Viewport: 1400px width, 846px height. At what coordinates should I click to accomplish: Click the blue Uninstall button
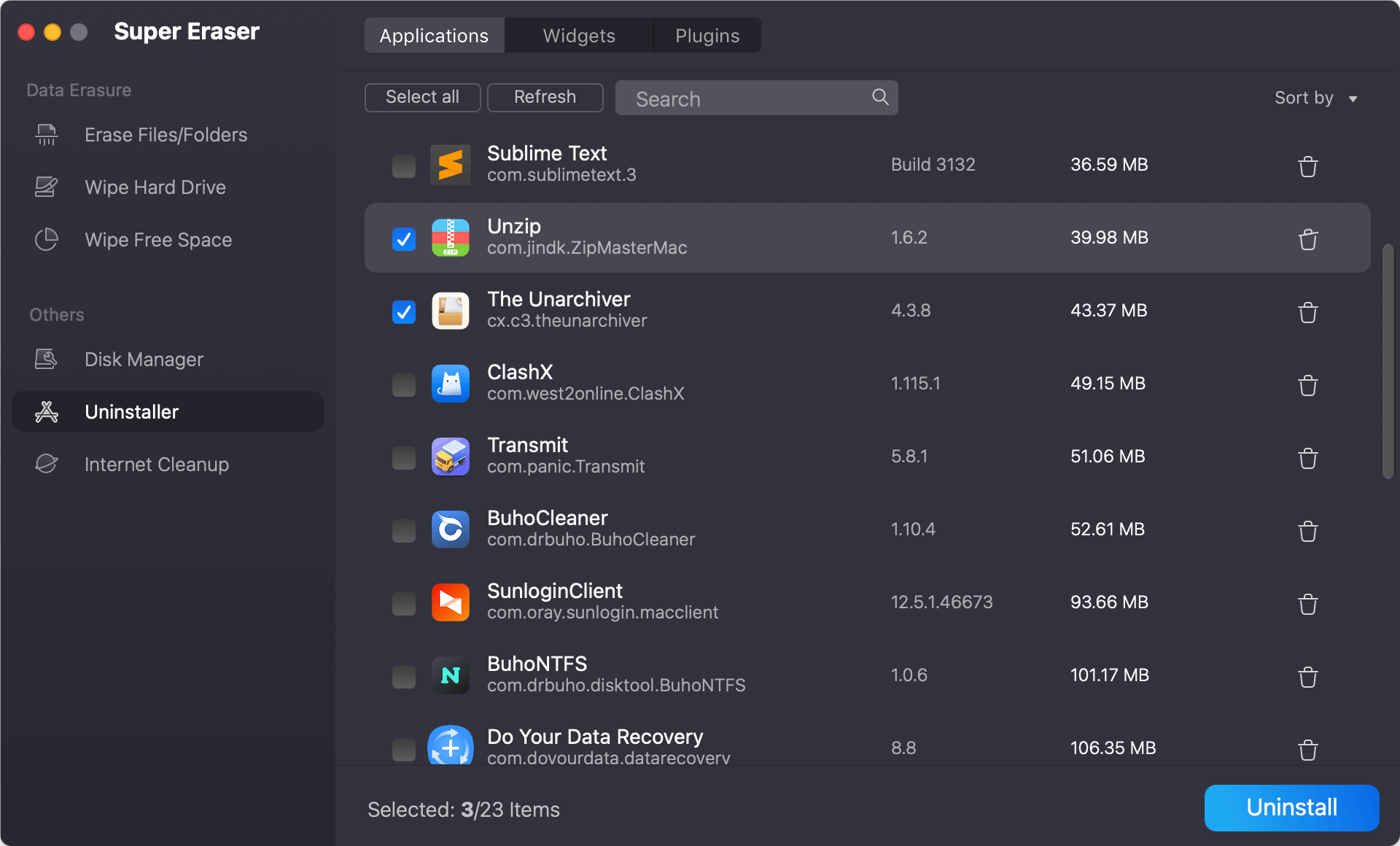click(1291, 807)
